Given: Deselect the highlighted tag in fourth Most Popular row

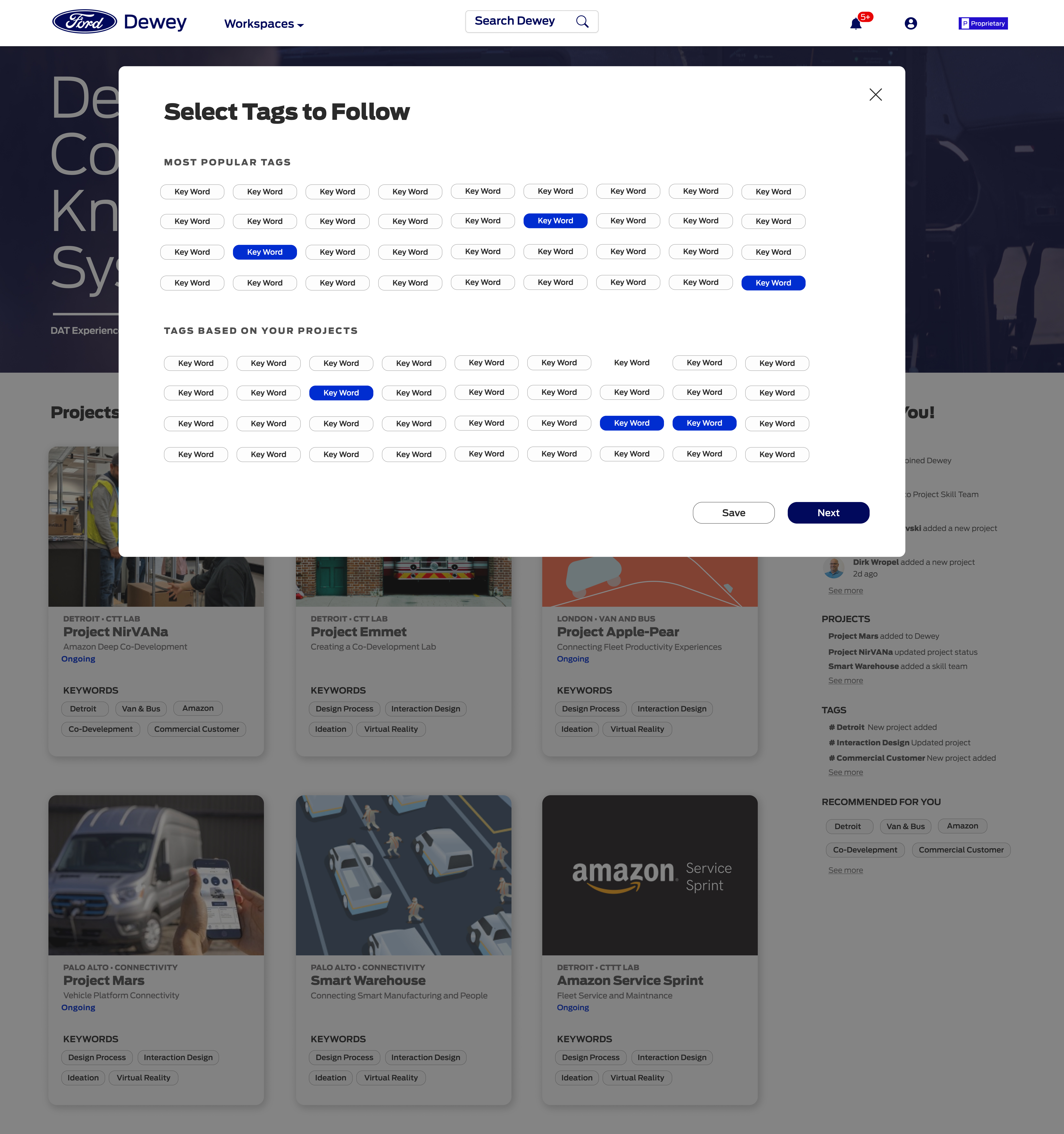Looking at the screenshot, I should point(773,283).
